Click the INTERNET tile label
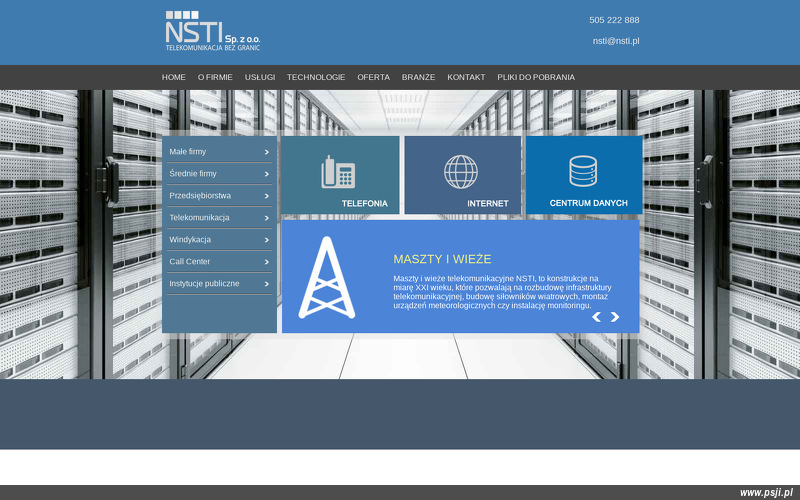Screen dimensions: 800x500 pos(488,204)
